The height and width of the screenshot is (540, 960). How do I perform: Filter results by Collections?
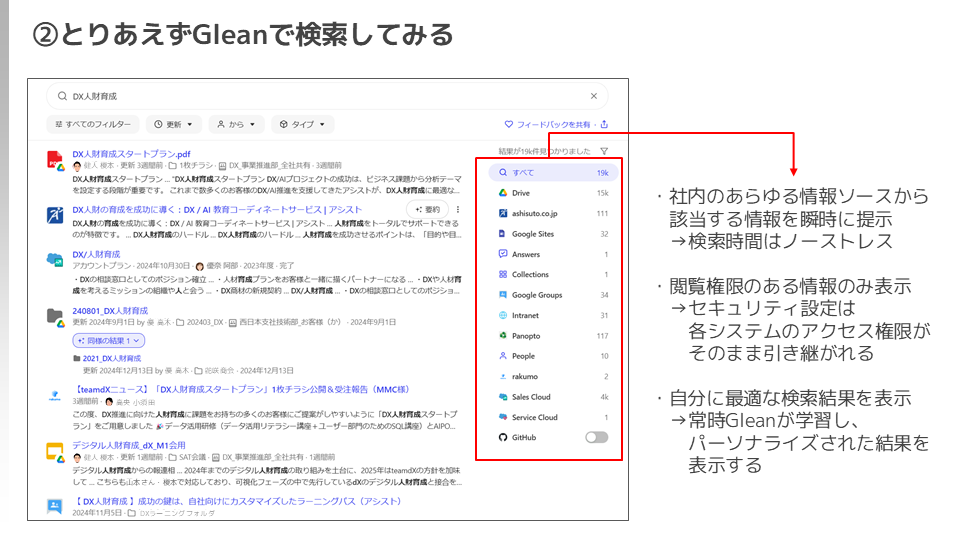point(553,274)
